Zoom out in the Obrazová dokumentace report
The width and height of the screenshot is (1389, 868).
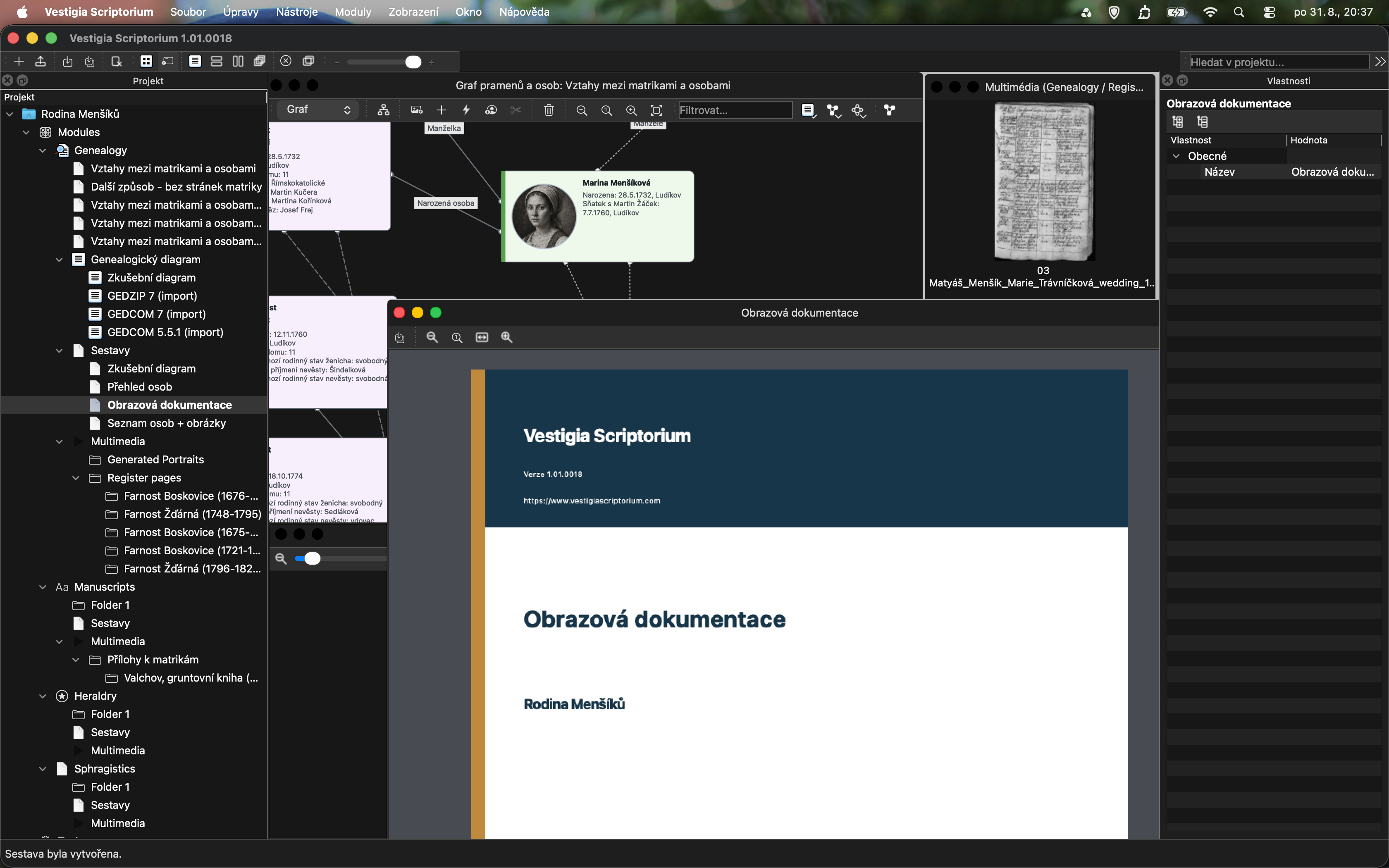pos(432,338)
